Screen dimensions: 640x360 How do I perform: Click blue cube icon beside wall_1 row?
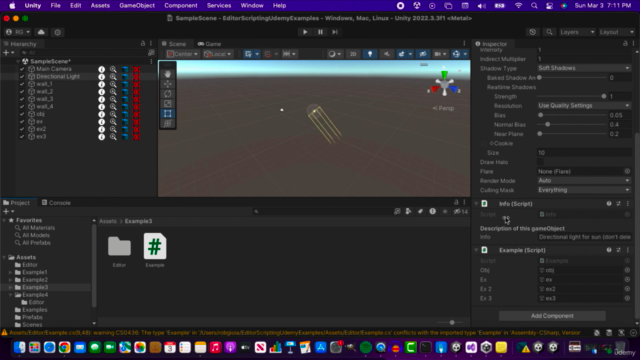point(125,84)
